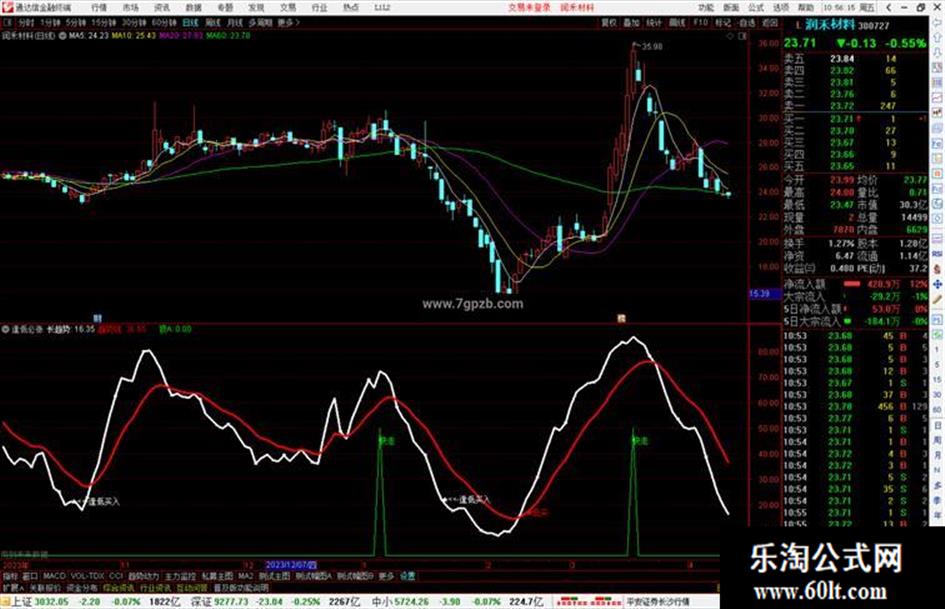The image size is (945, 609).
Task: Click the 中小 5724.26 index readout
Action: coord(400,601)
